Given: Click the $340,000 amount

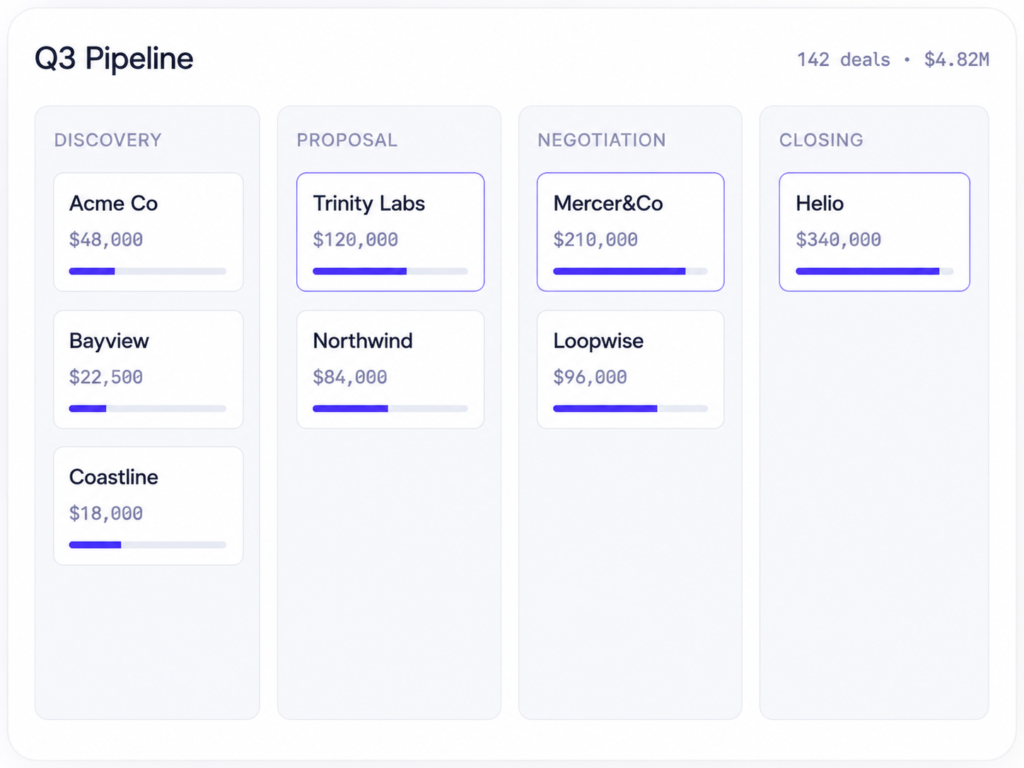Looking at the screenshot, I should pos(839,240).
